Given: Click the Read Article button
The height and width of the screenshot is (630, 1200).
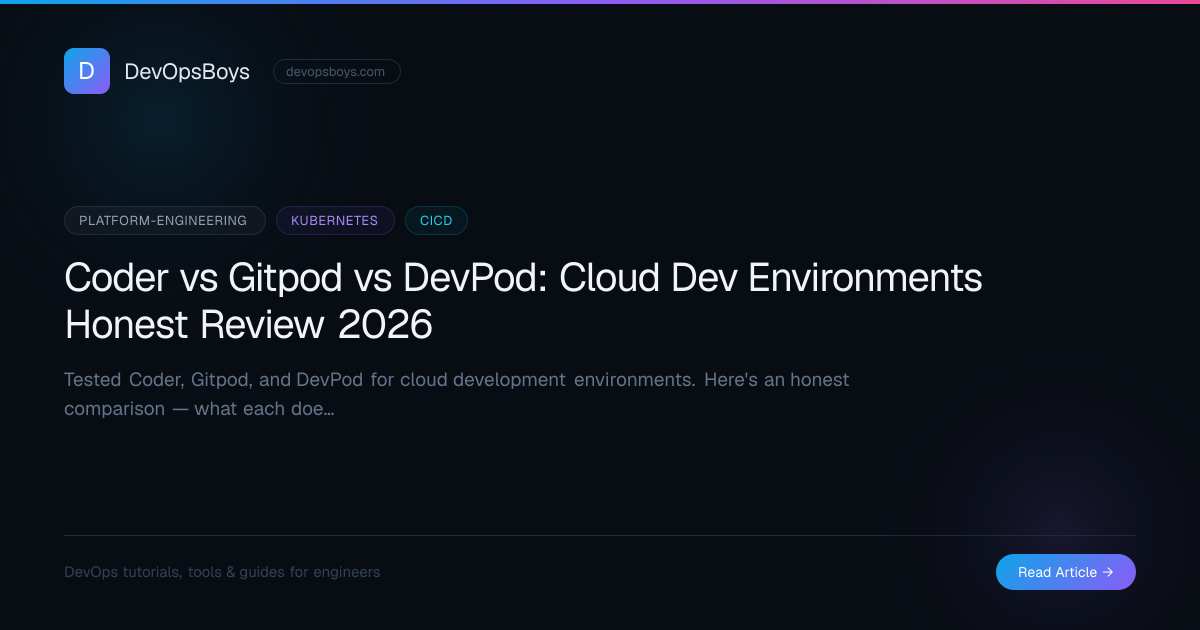Looking at the screenshot, I should [x=1066, y=572].
